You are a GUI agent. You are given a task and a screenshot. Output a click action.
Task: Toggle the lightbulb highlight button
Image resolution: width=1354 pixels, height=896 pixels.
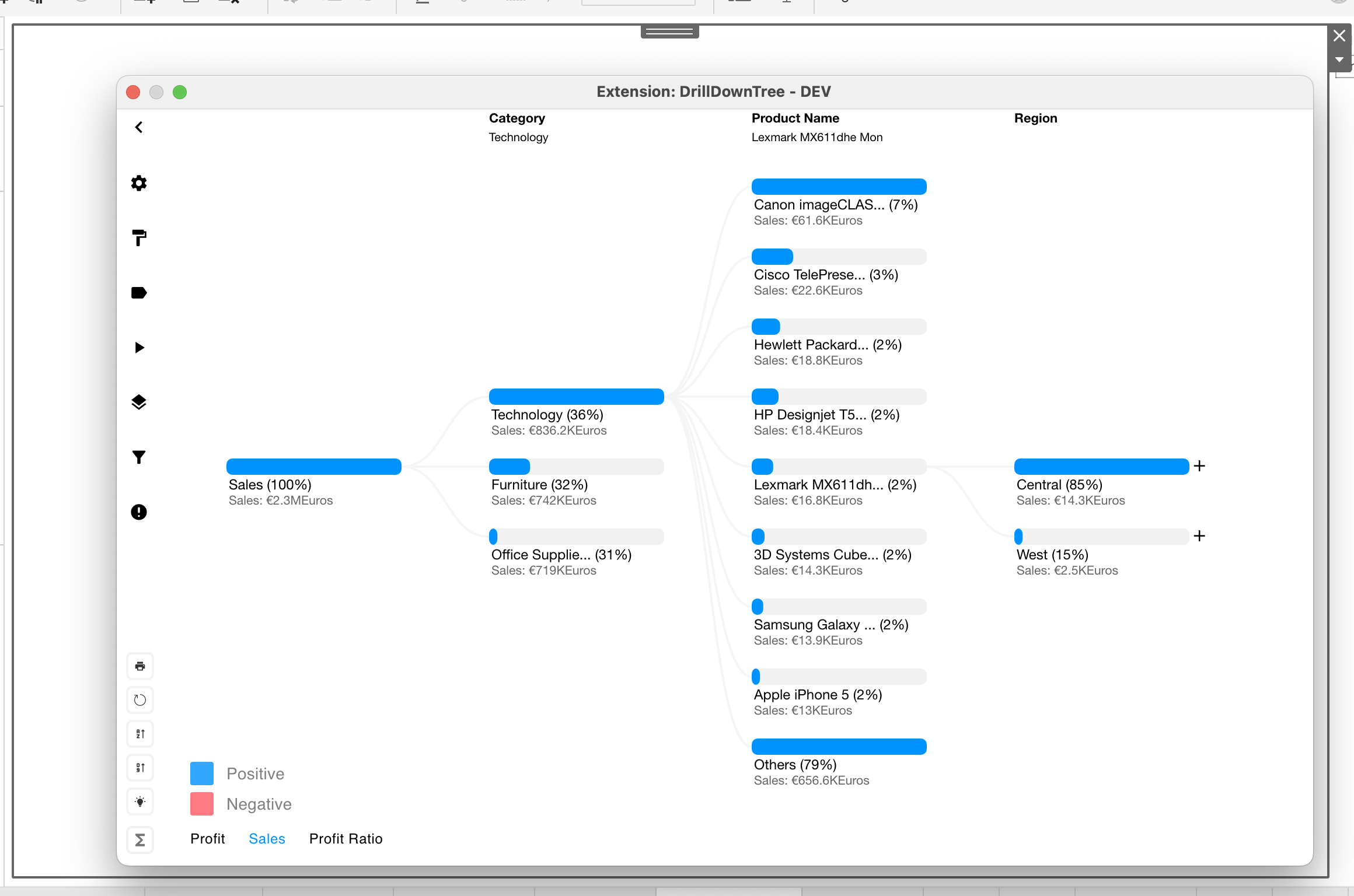[140, 801]
